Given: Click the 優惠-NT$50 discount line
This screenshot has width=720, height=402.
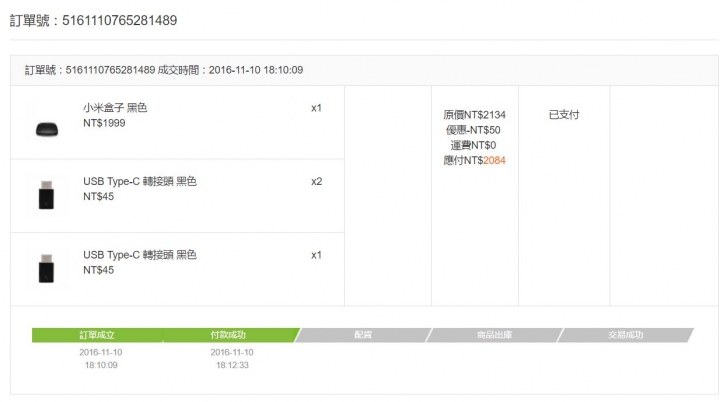Looking at the screenshot, I should pyautogui.click(x=473, y=130).
